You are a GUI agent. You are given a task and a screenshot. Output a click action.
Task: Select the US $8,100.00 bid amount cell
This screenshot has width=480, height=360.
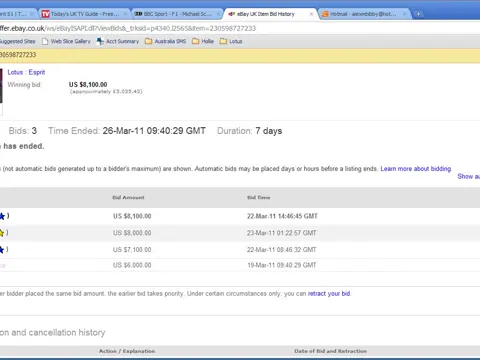coord(132,216)
